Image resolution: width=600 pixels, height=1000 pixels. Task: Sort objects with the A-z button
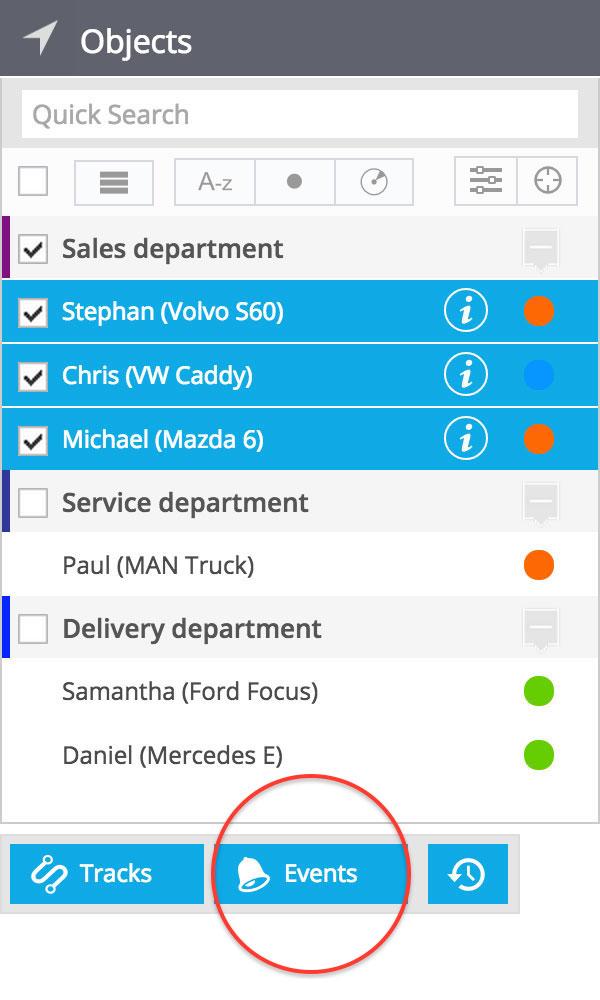pos(215,182)
